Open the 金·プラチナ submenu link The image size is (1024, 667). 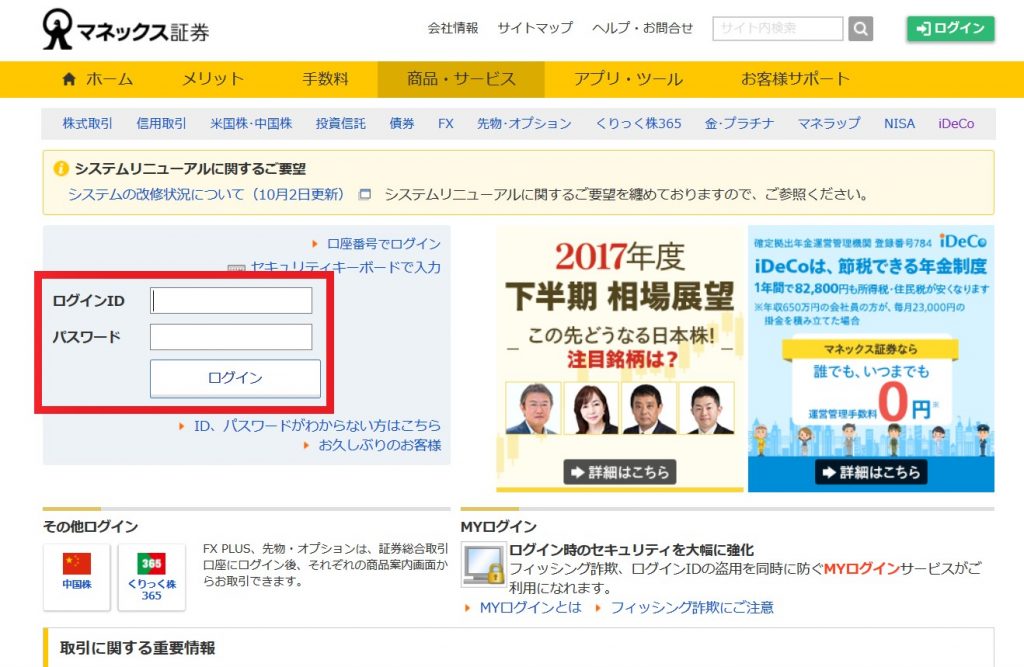point(739,123)
